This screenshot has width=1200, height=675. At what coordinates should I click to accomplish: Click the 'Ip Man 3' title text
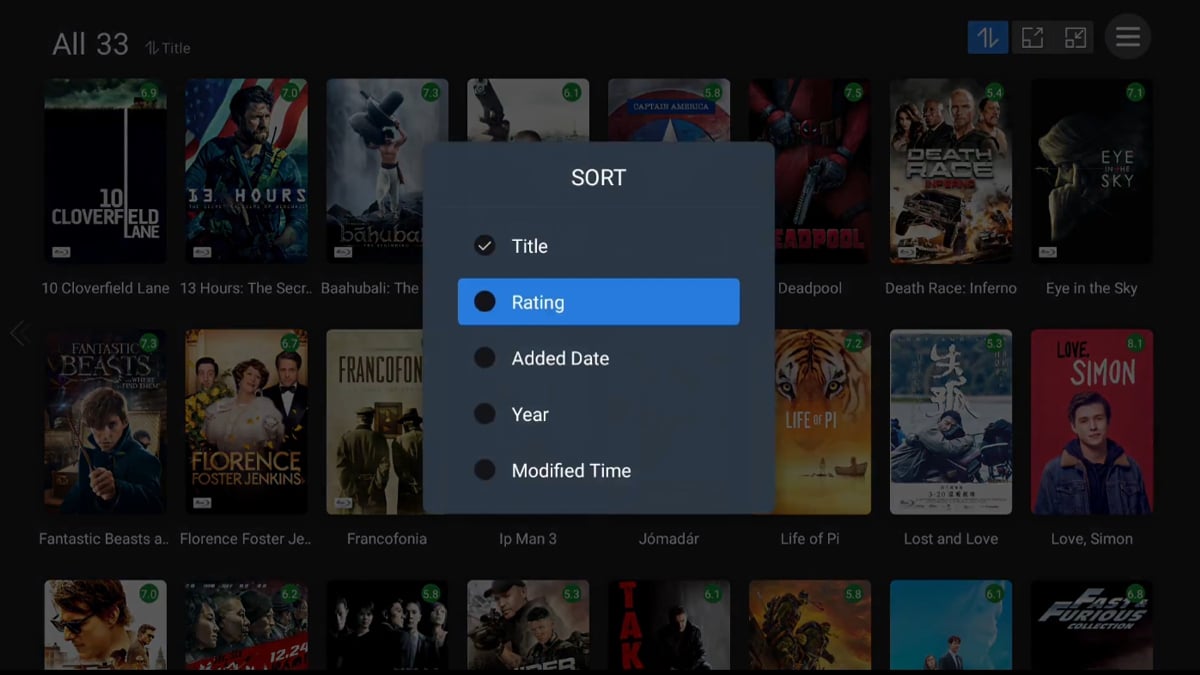[528, 538]
